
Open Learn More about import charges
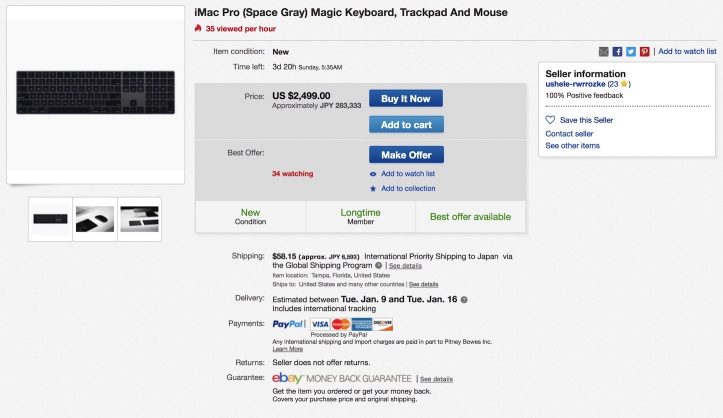point(287,349)
